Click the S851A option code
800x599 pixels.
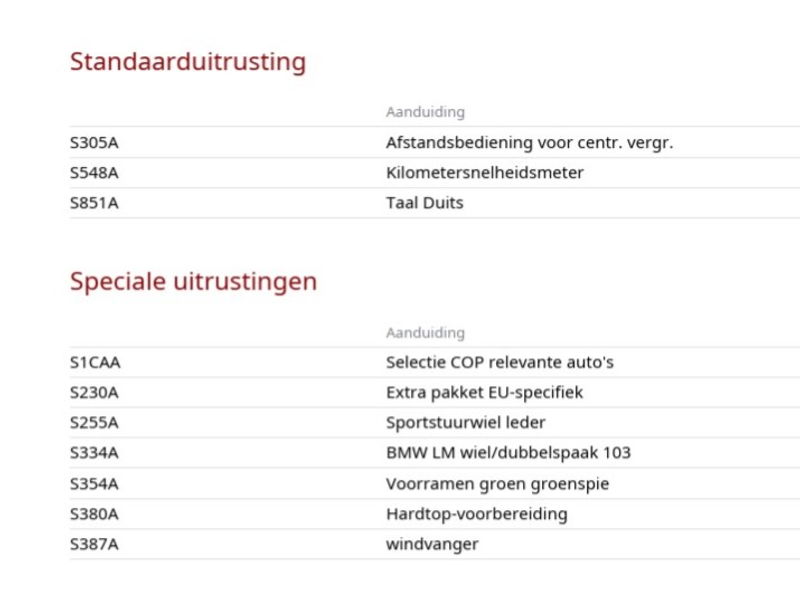pos(94,203)
